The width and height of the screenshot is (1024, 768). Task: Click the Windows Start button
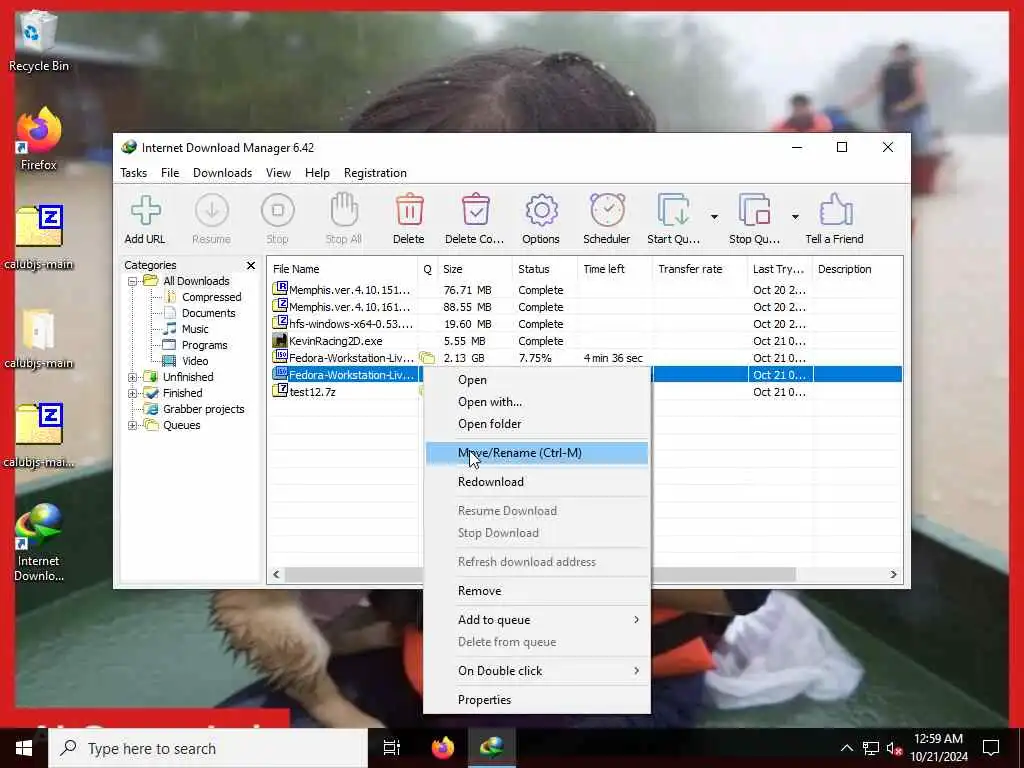click(x=24, y=748)
